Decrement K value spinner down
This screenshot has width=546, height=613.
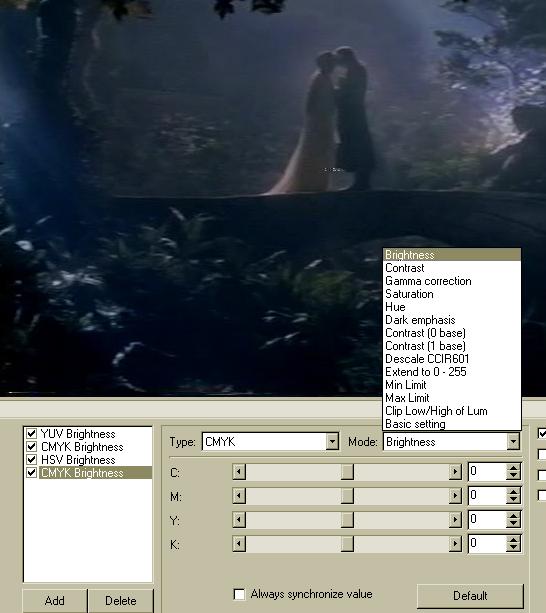tap(513, 547)
